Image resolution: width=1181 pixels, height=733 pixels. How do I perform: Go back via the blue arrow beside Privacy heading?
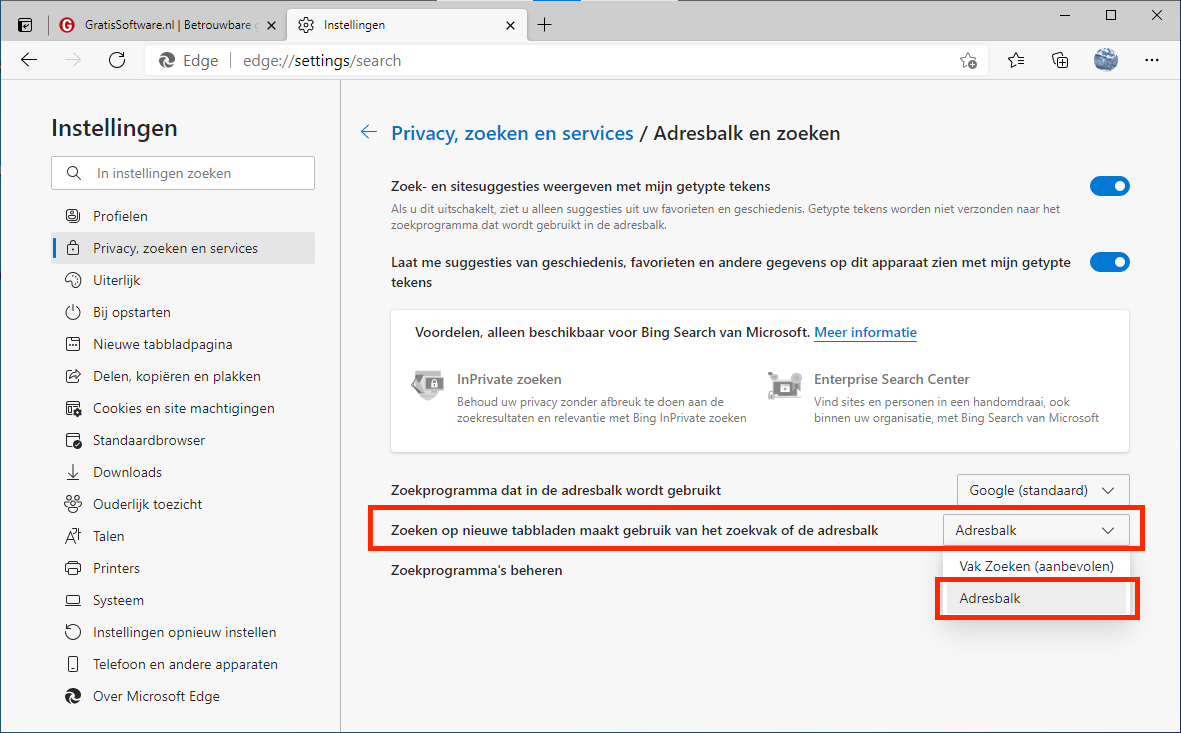[x=369, y=132]
